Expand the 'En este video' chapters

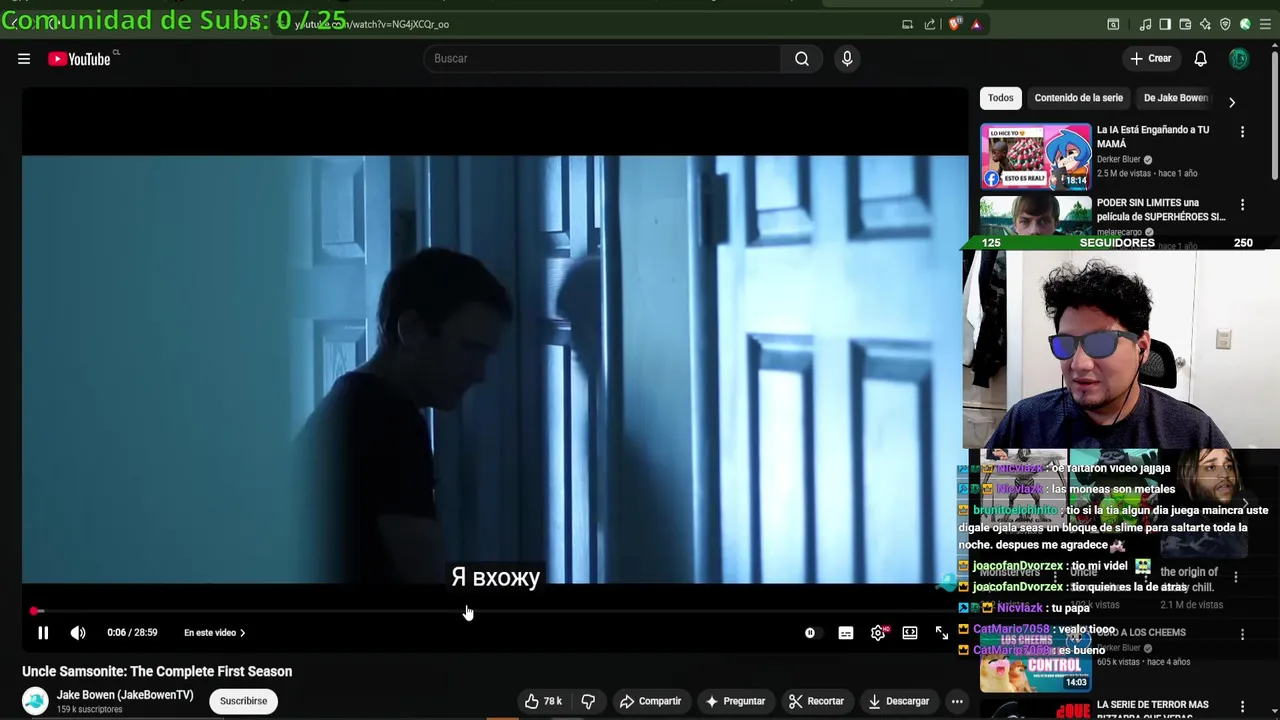coord(214,633)
